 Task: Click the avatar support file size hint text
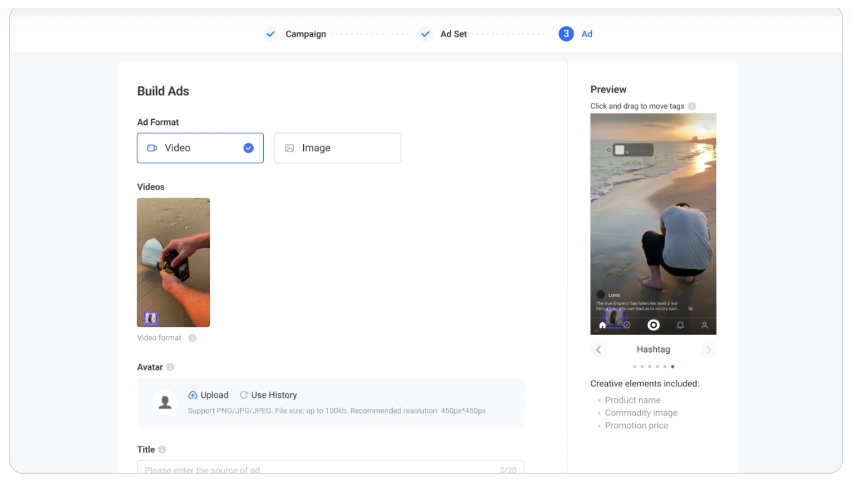pos(337,411)
